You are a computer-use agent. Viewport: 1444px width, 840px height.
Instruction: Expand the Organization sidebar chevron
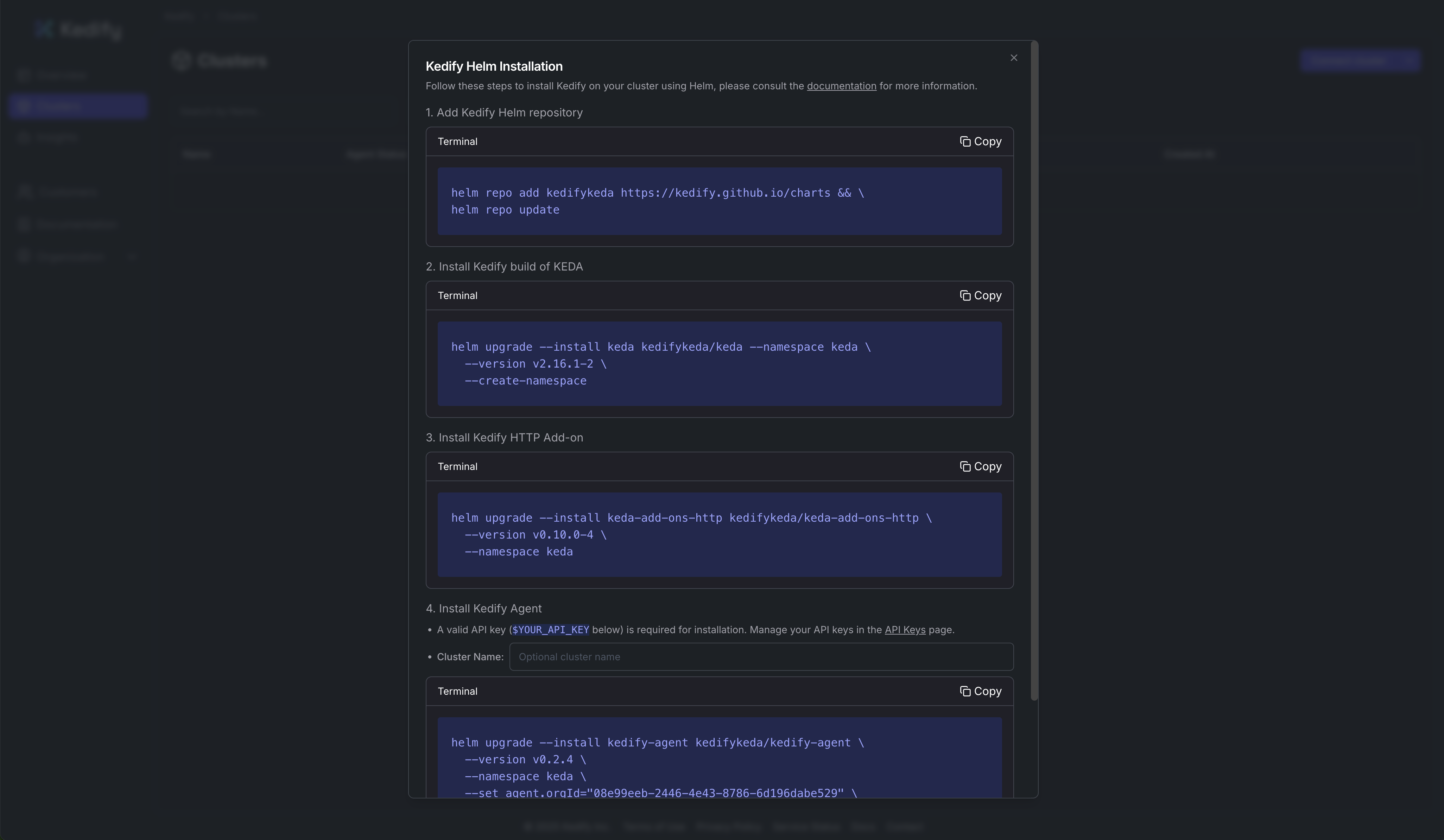[131, 256]
